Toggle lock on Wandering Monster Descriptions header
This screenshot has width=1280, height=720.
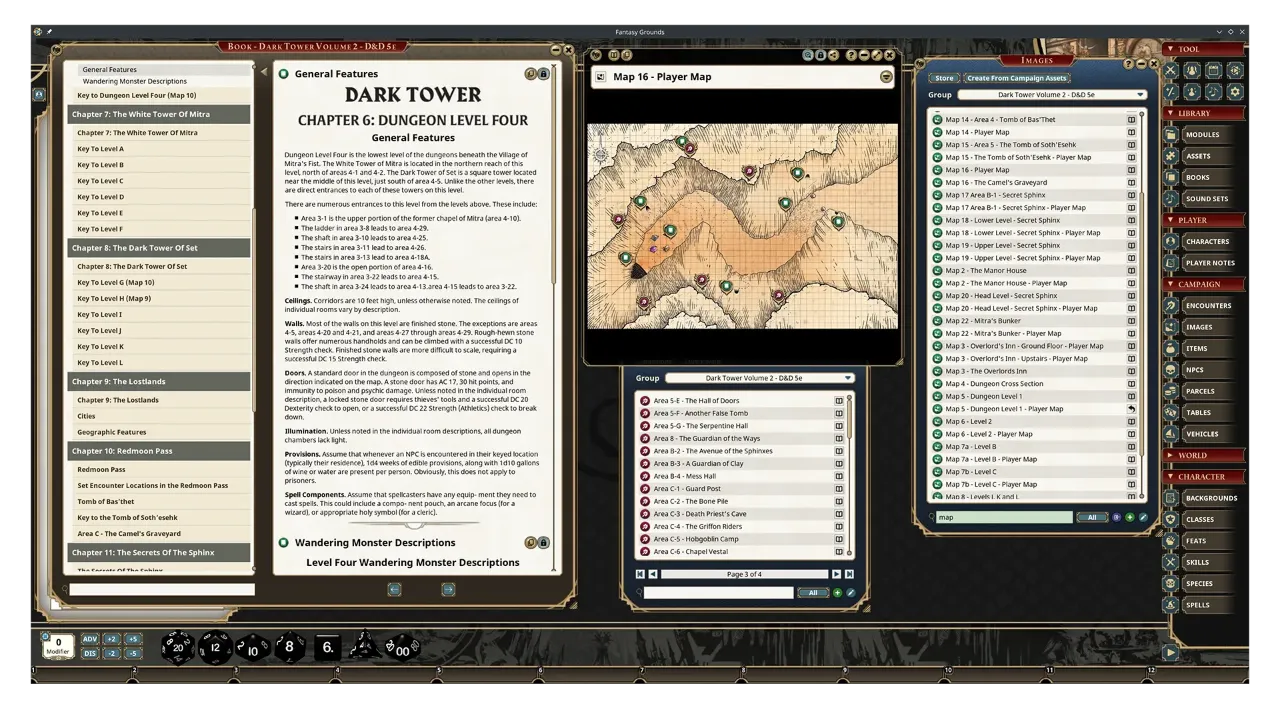[x=543, y=543]
